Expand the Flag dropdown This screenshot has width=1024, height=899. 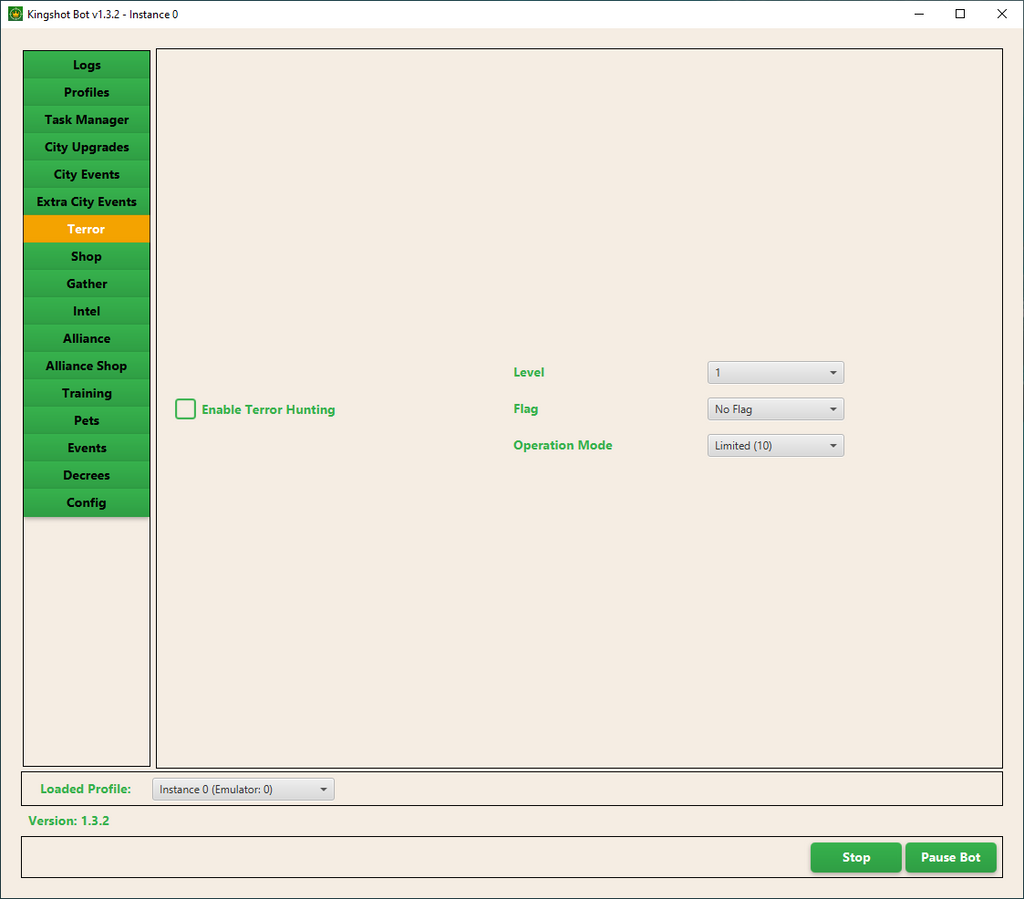tap(775, 409)
